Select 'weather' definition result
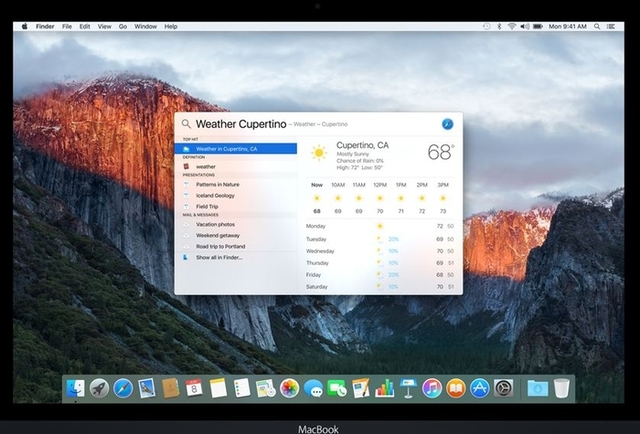 (x=236, y=167)
